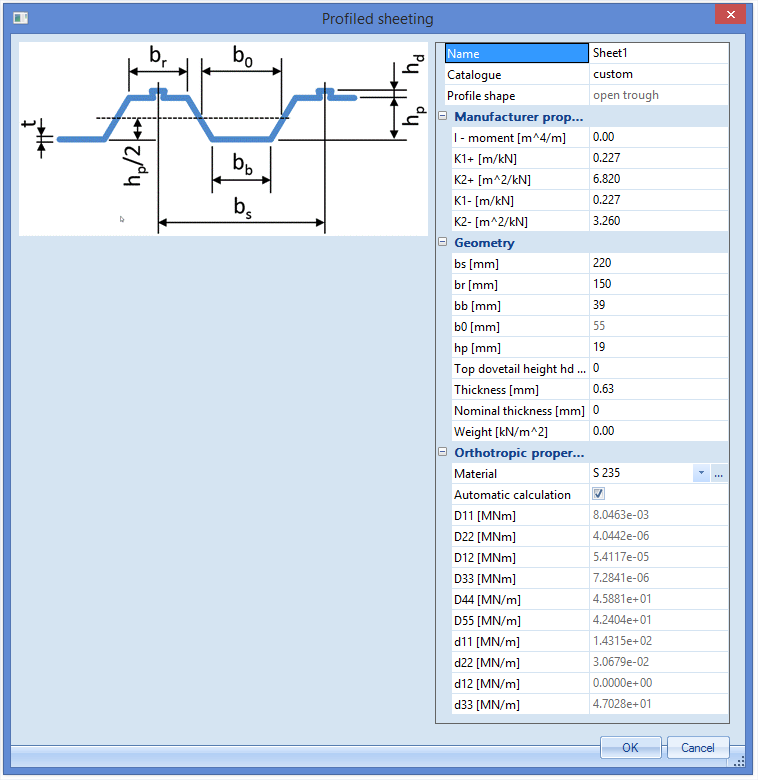Click the profile sheeting diagram image
758x780 pixels.
click(x=223, y=139)
